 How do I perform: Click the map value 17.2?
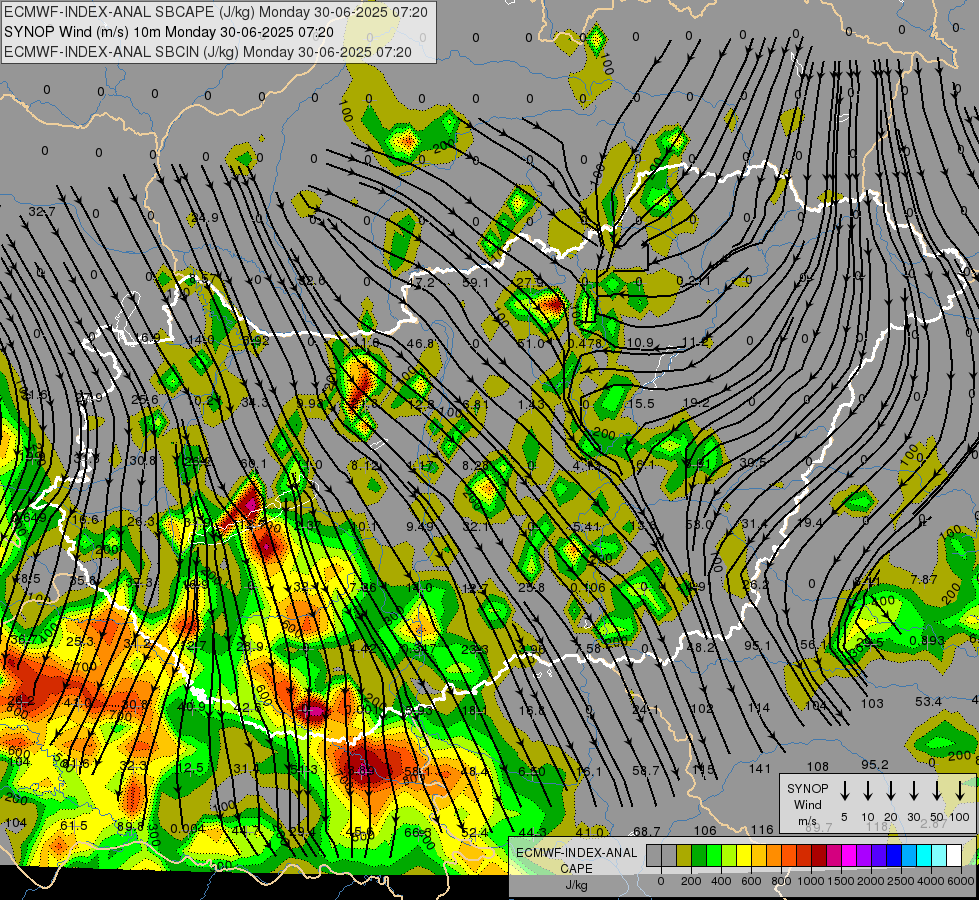point(421,284)
